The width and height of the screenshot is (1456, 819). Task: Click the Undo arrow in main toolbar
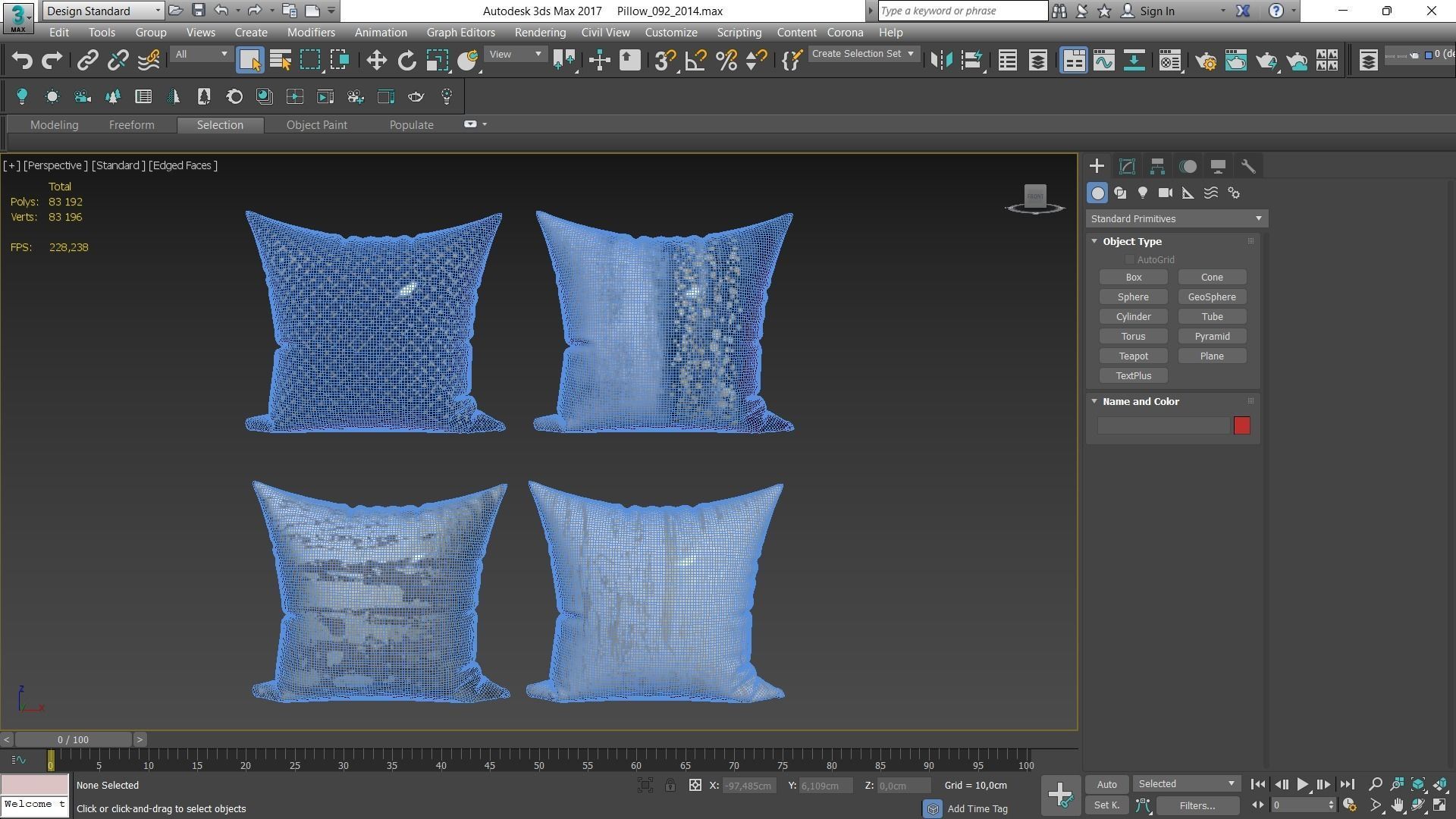[x=21, y=61]
